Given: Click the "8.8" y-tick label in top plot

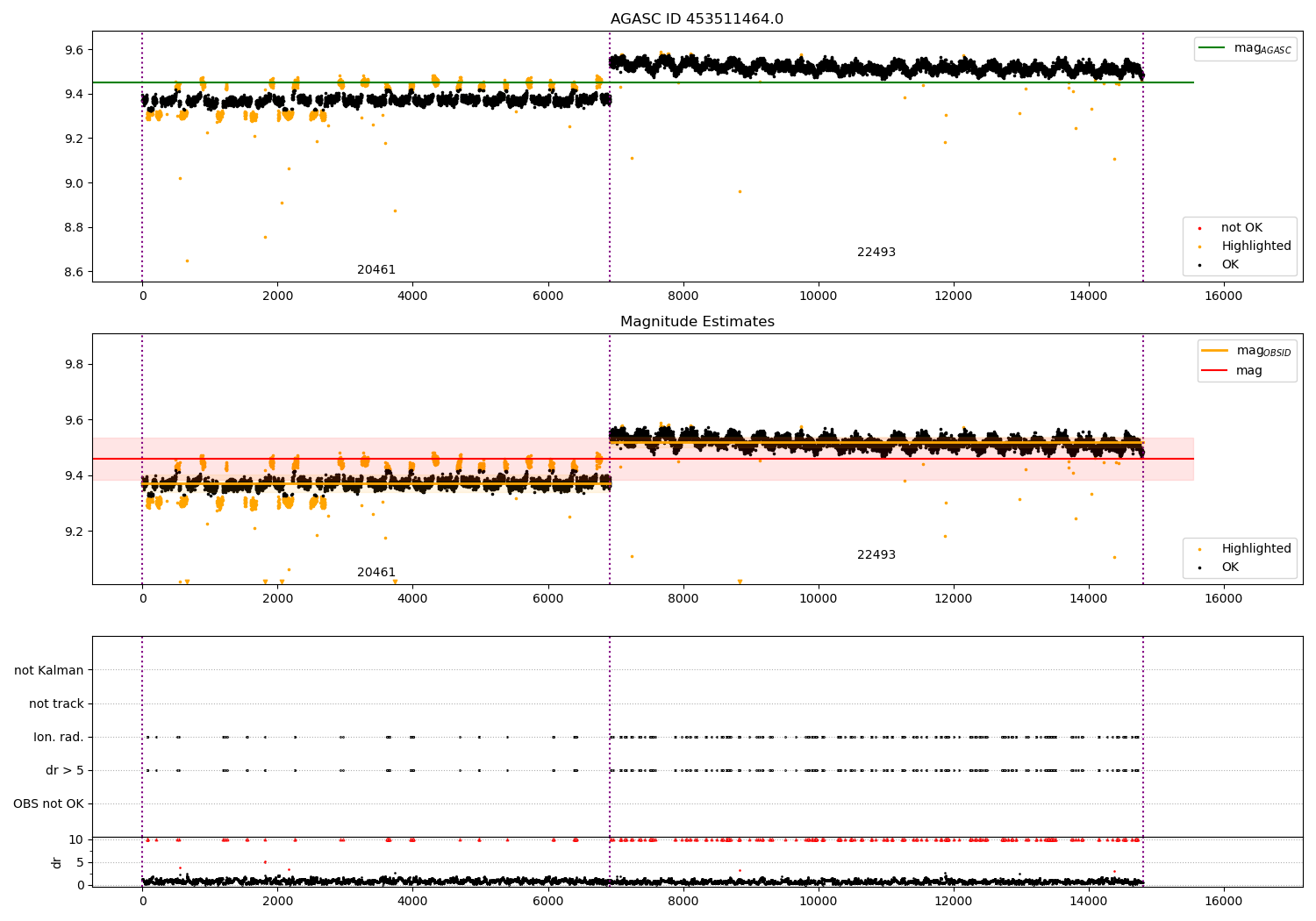Looking at the screenshot, I should coord(74,228).
